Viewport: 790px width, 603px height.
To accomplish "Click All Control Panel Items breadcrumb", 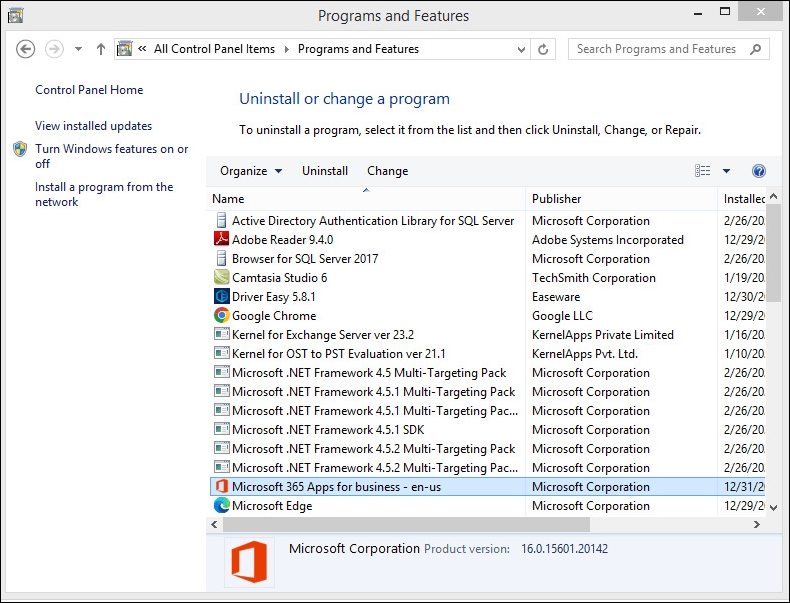I will point(214,49).
